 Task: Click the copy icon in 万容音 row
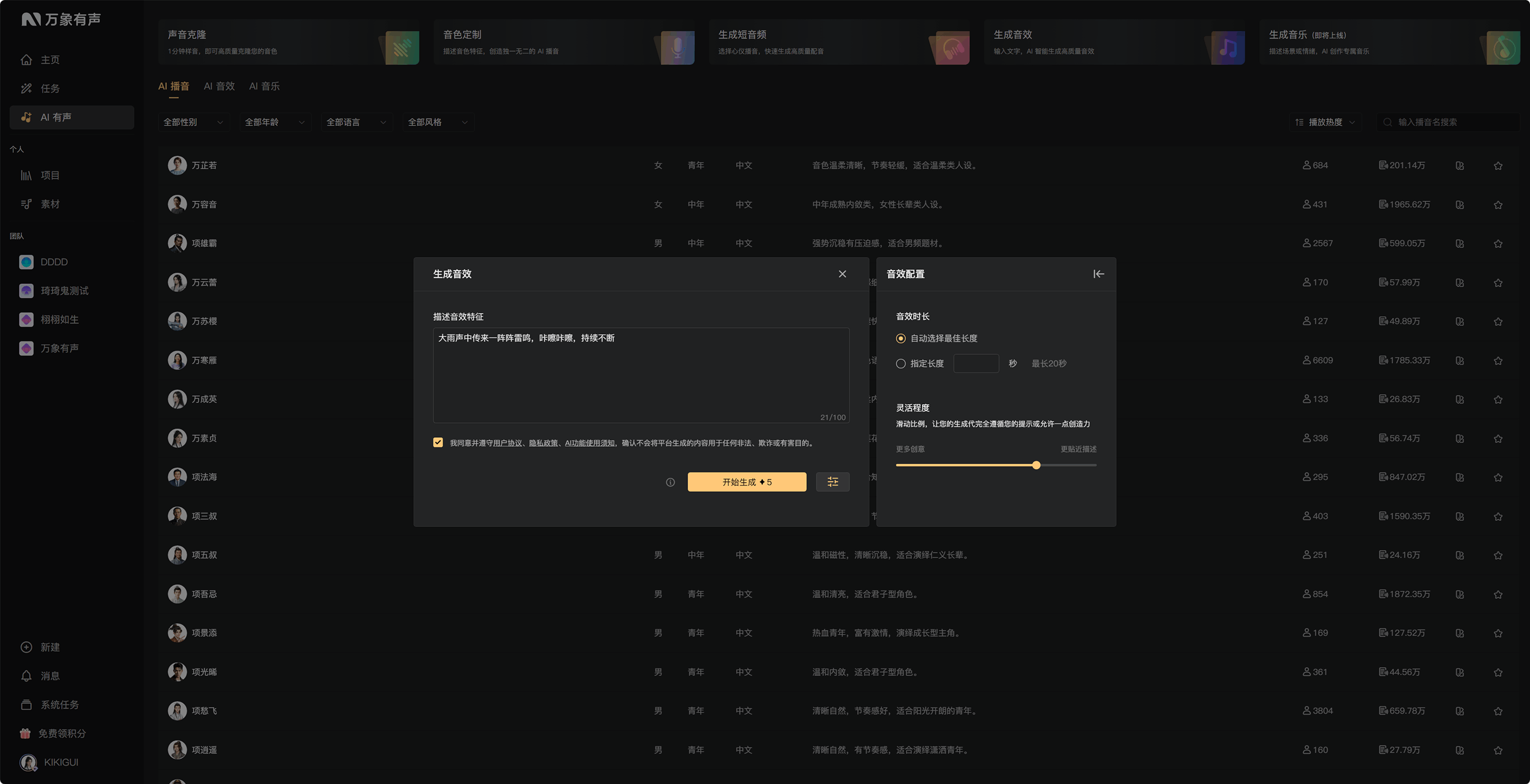pyautogui.click(x=1460, y=205)
